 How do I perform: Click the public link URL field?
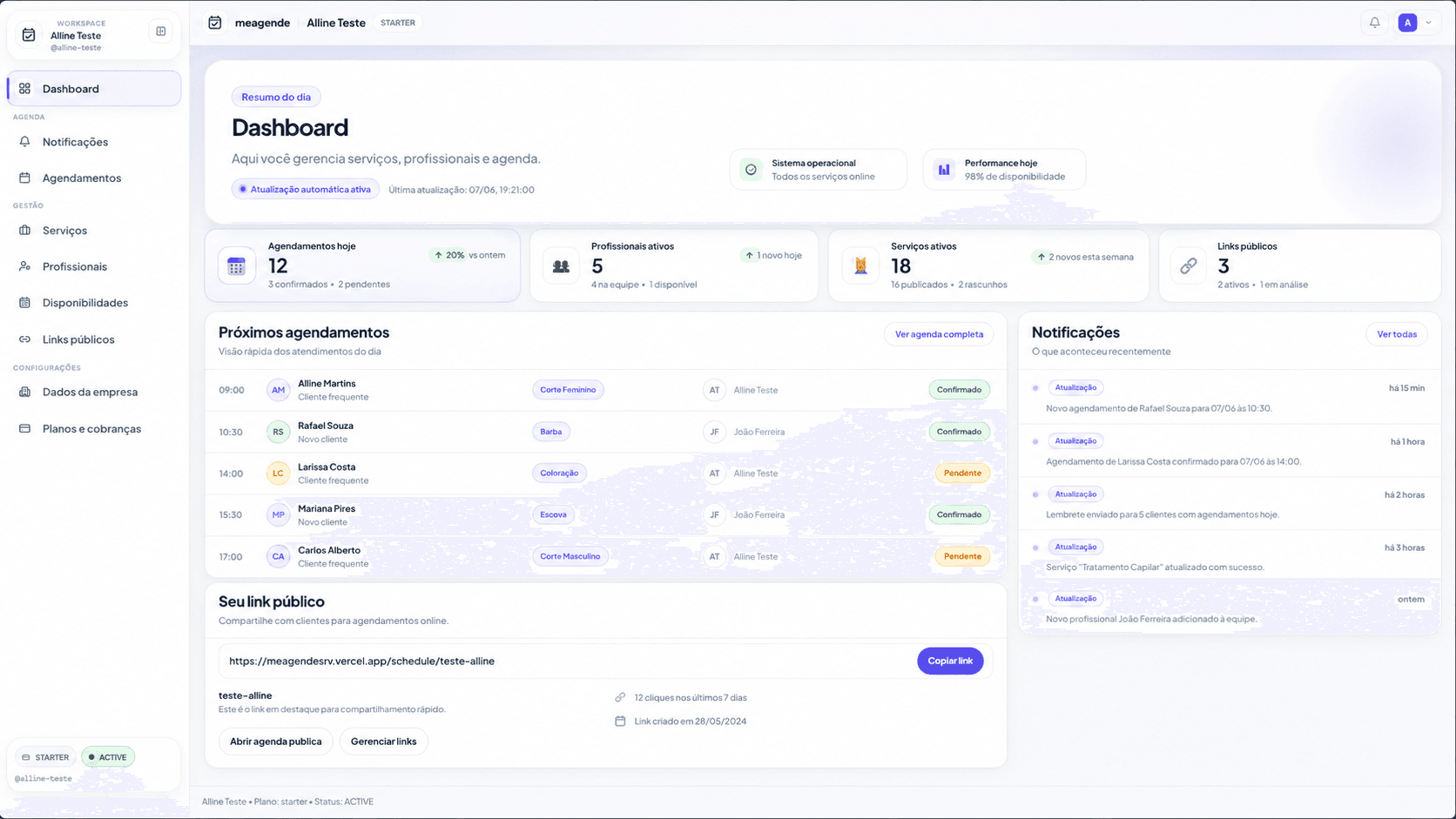[566, 661]
